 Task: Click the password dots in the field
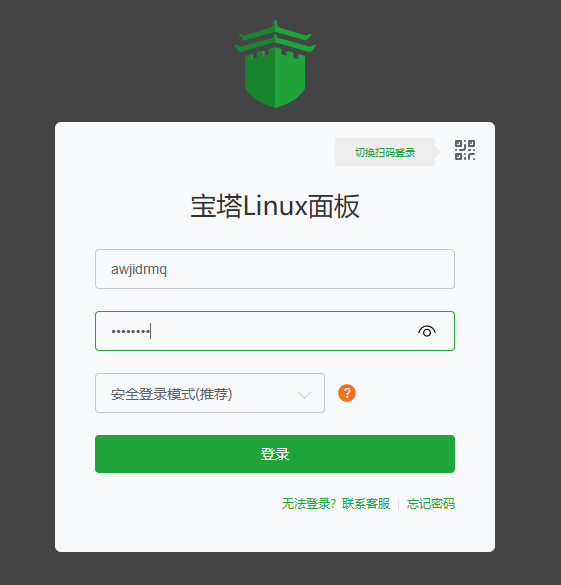point(131,331)
